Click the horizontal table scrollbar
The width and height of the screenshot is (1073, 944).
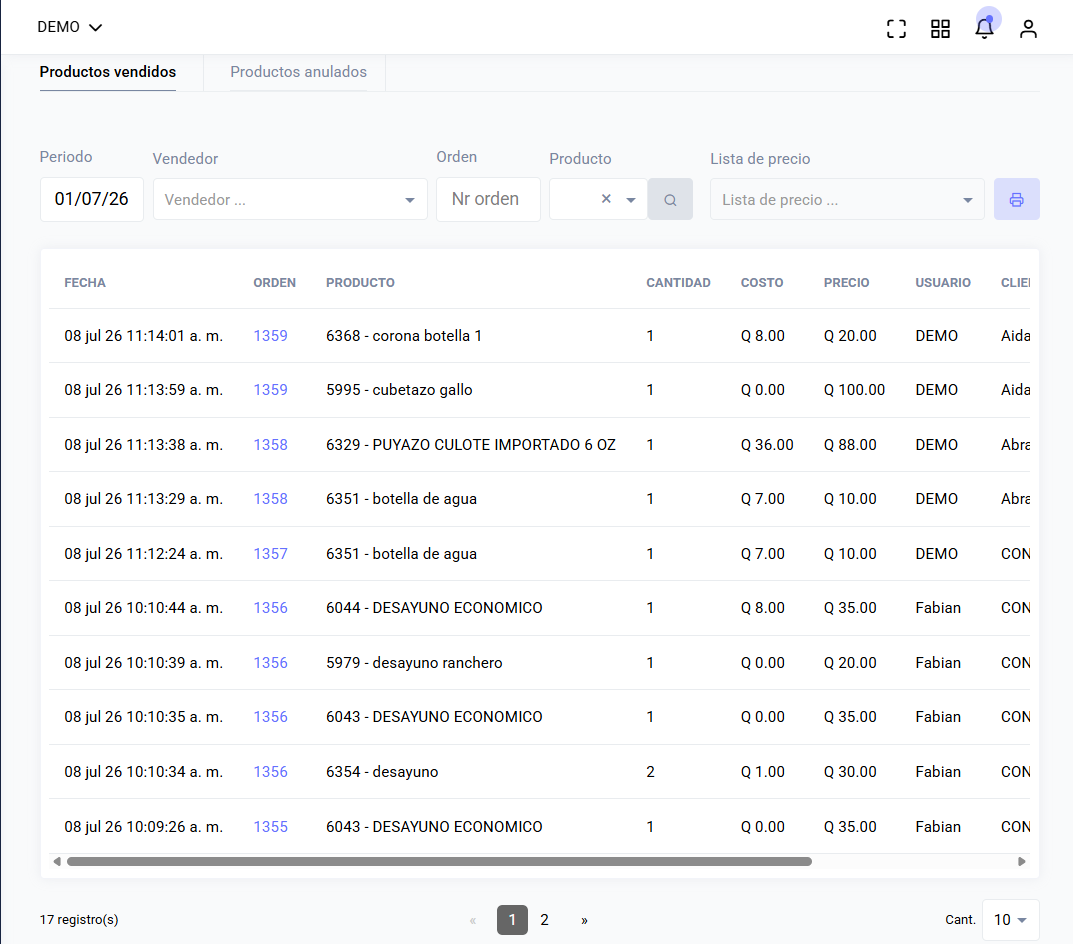pos(439,861)
